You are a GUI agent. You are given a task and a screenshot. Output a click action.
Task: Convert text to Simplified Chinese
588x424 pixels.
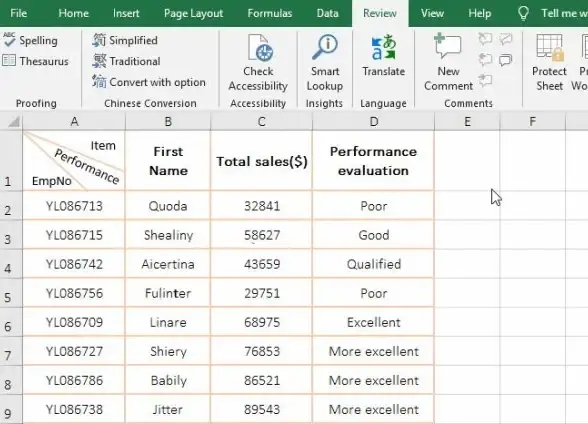click(125, 40)
